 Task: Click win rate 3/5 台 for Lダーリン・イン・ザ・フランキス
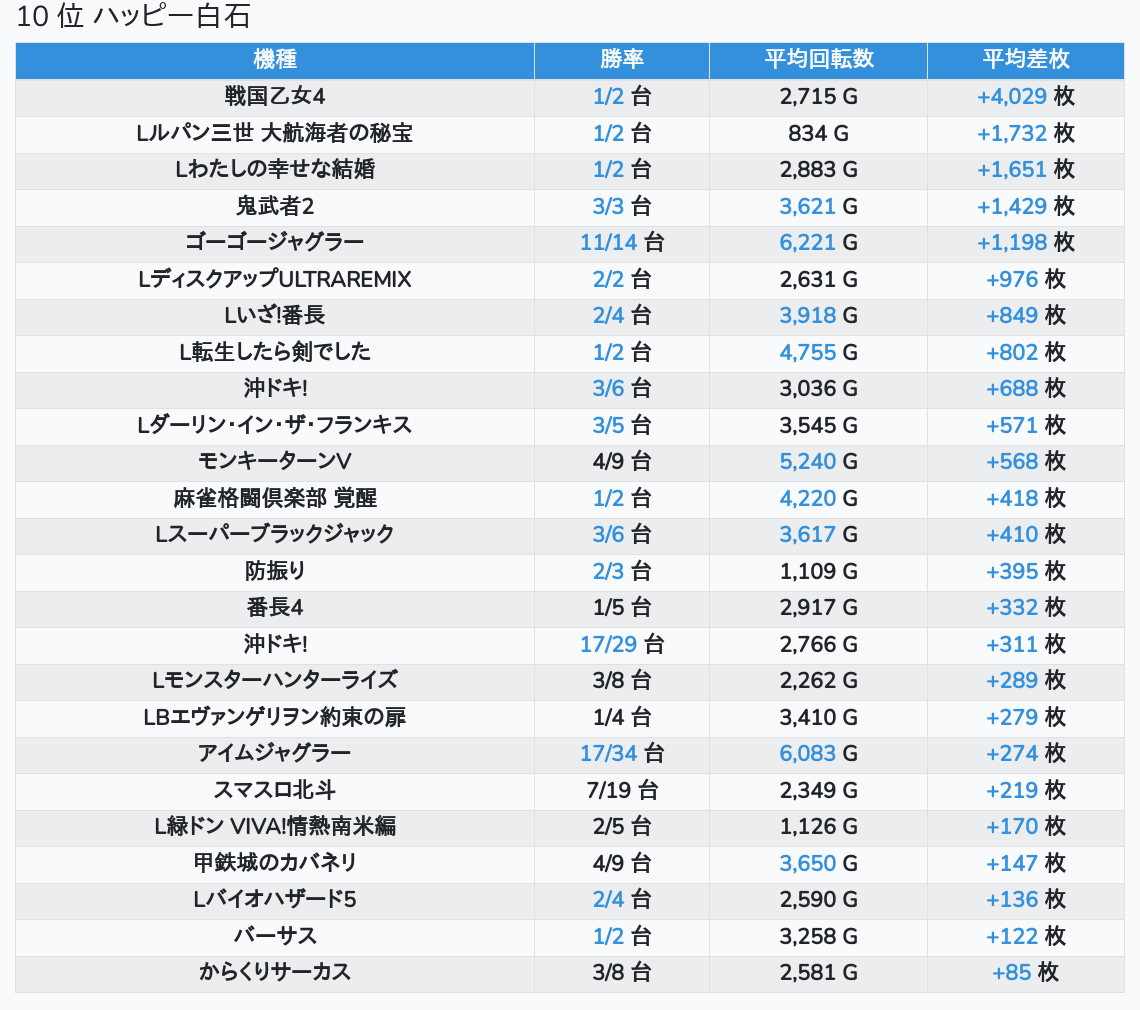(x=622, y=425)
